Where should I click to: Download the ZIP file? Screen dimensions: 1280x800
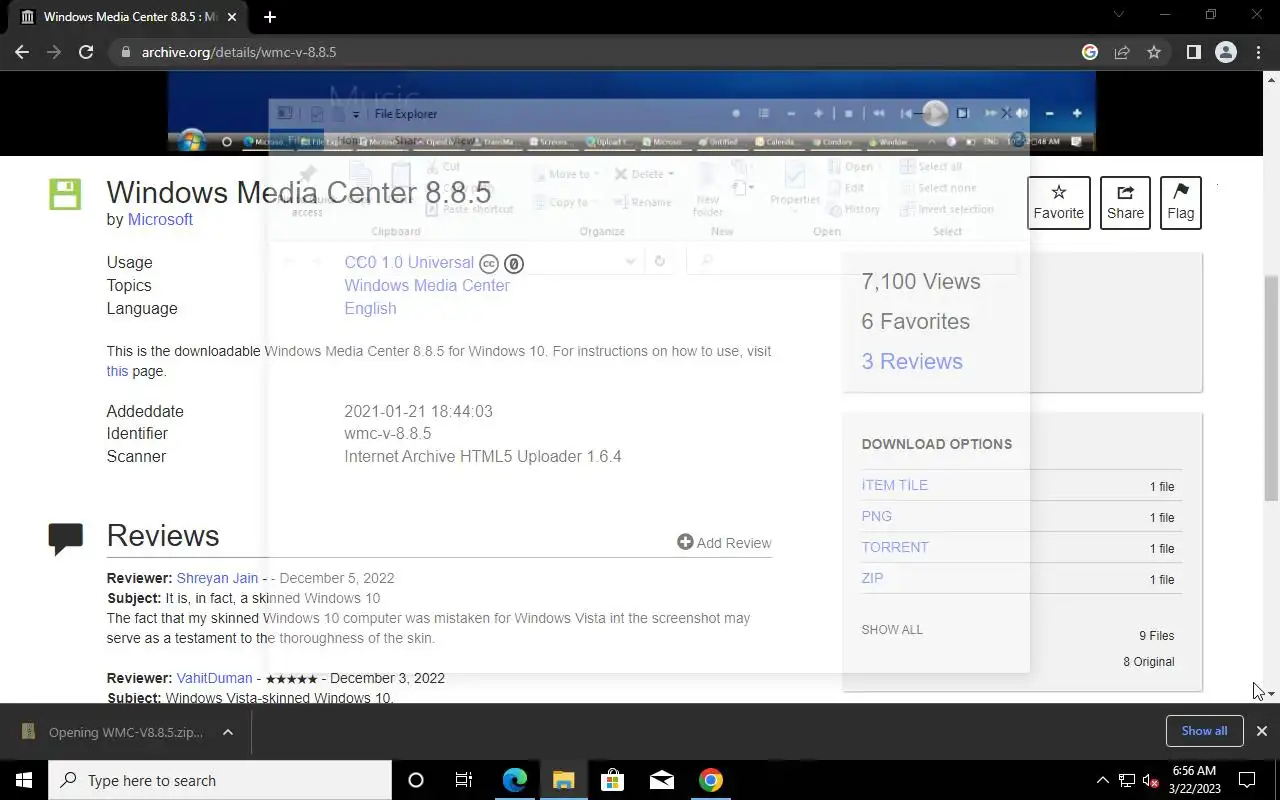tap(872, 578)
